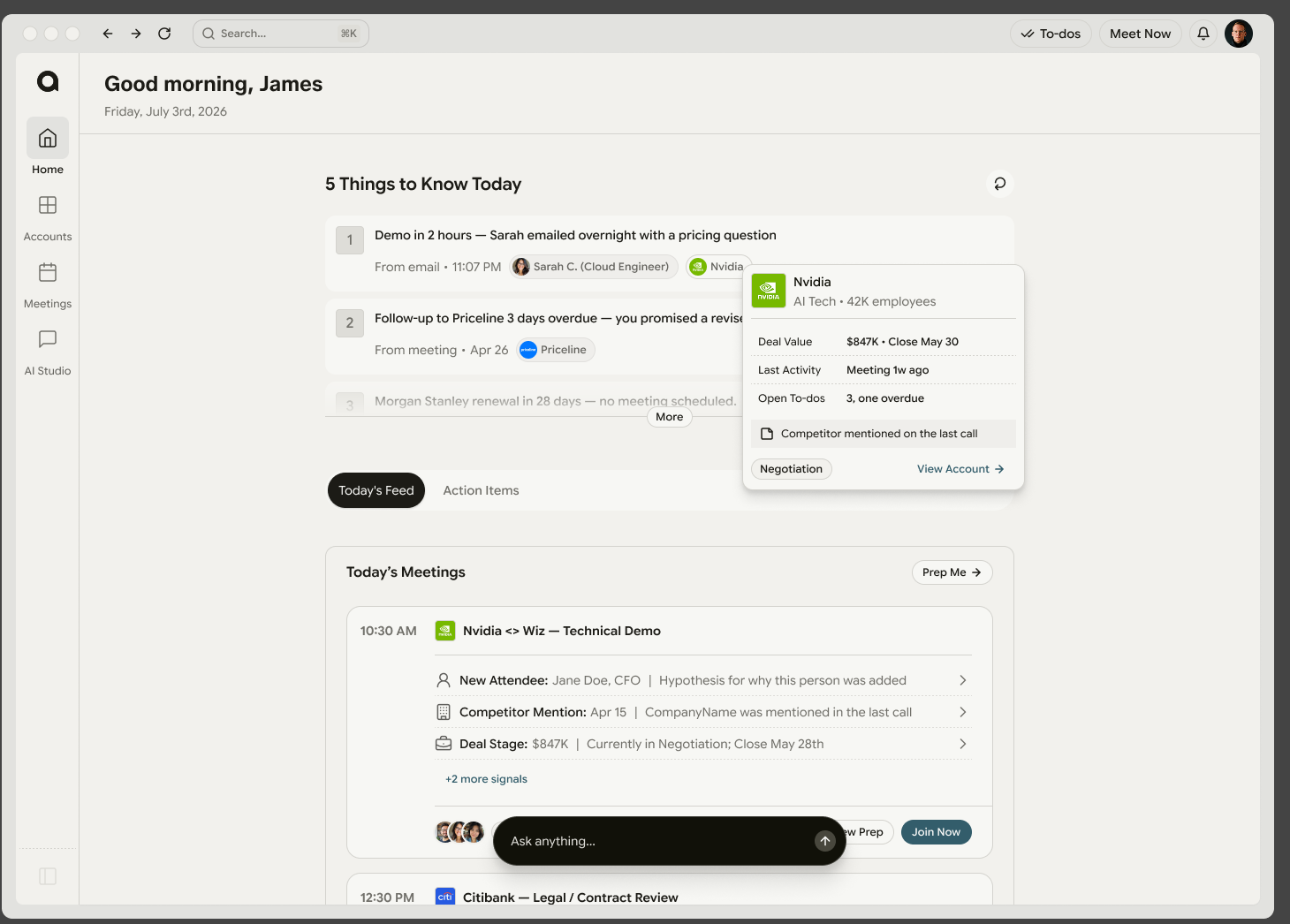Show more items with the More button
The image size is (1290, 924).
coord(670,417)
